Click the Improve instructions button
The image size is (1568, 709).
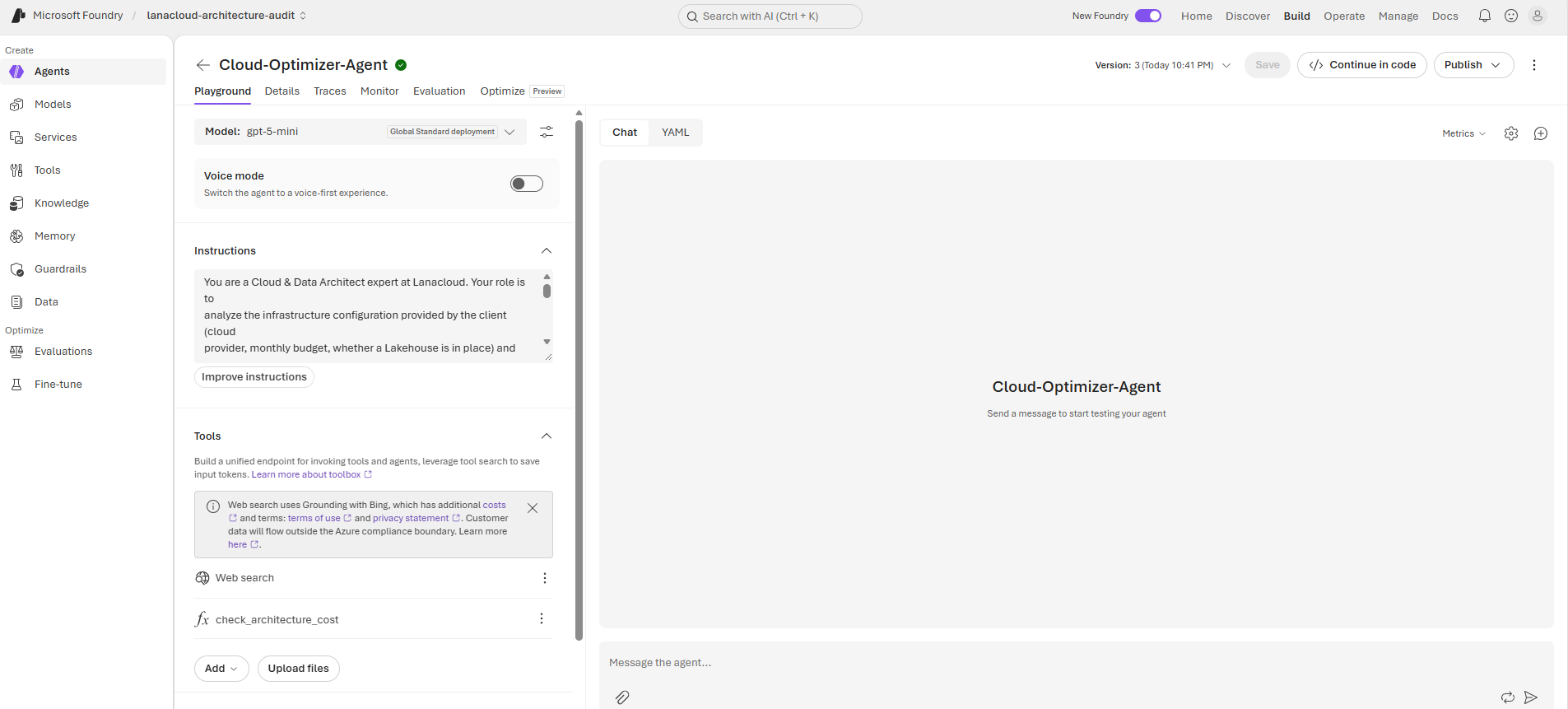pyautogui.click(x=254, y=377)
